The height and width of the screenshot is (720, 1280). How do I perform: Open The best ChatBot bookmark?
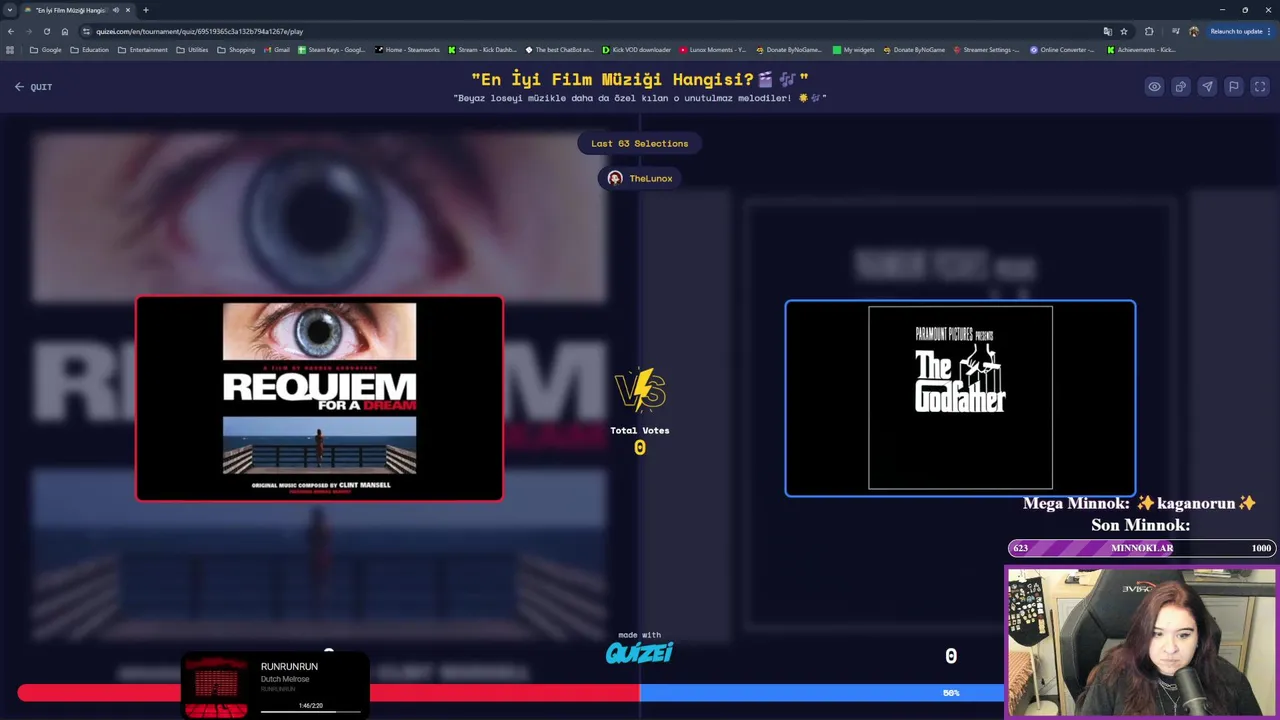point(559,50)
